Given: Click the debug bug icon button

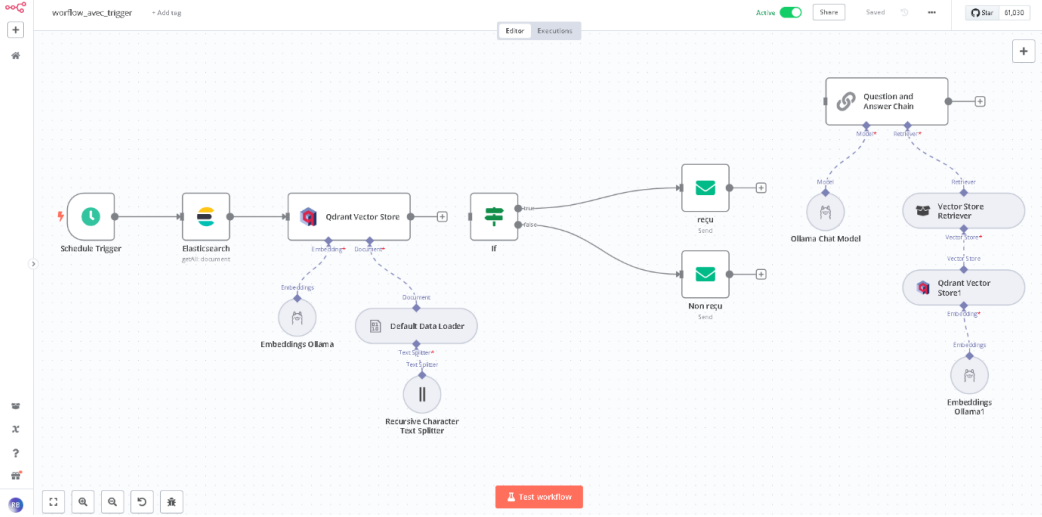Looking at the screenshot, I should (171, 502).
